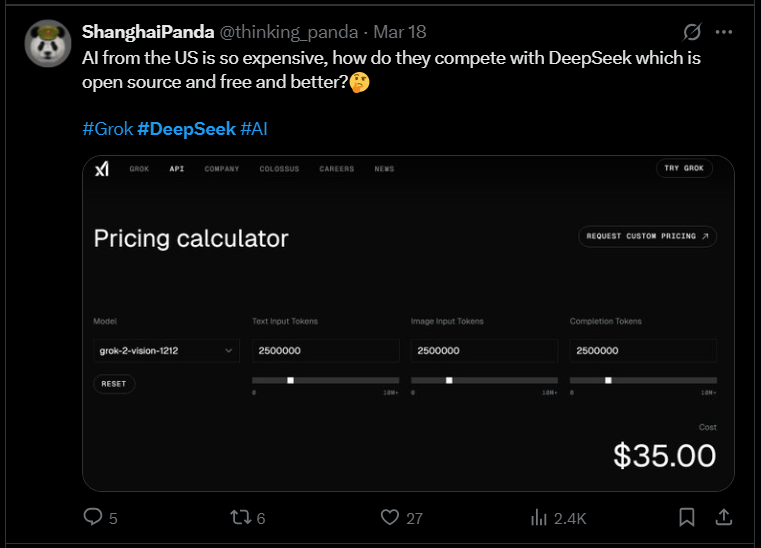Click the Text Input Tokens slider handle

pos(290,380)
